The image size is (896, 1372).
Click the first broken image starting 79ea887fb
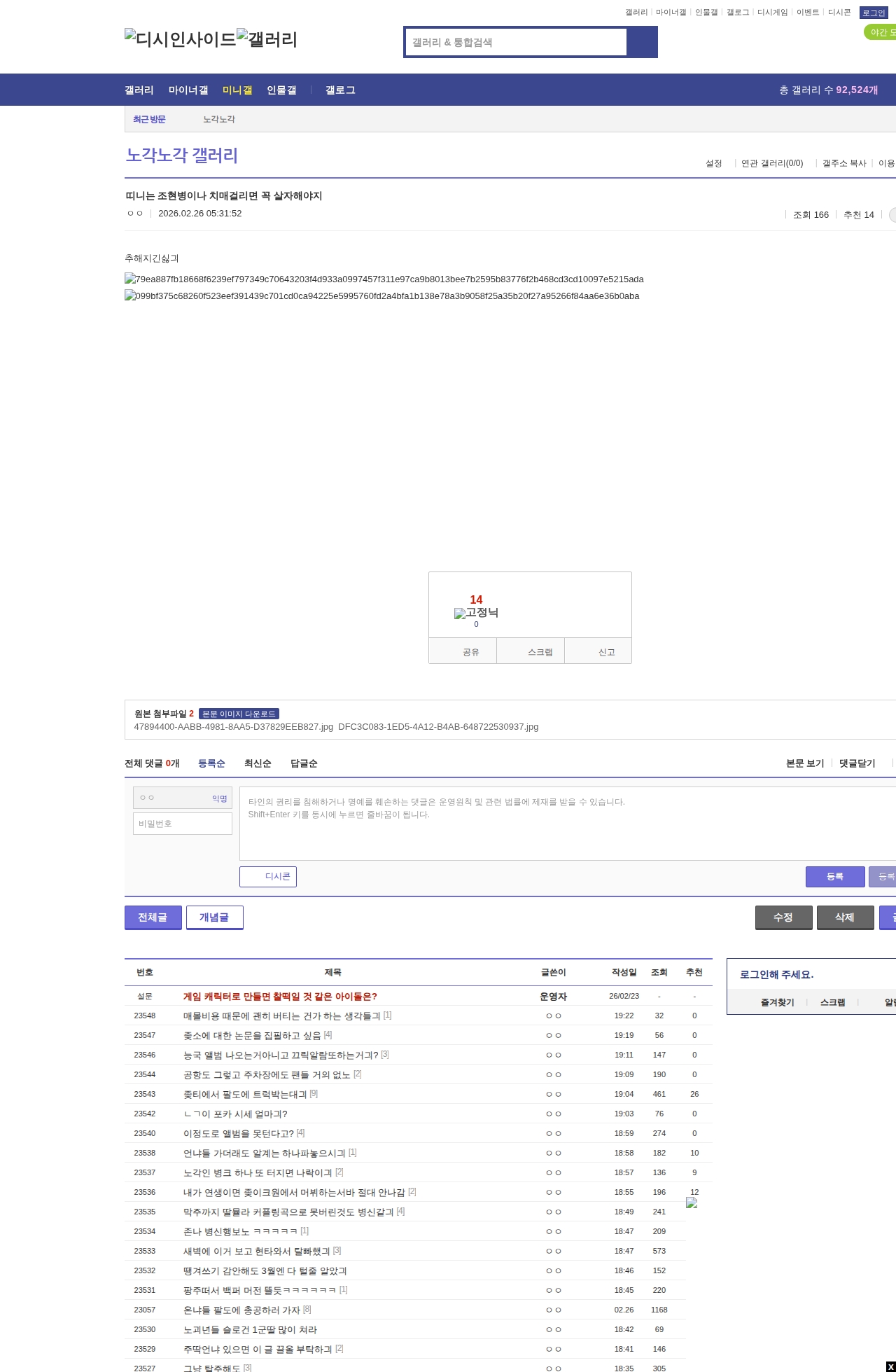[x=384, y=279]
